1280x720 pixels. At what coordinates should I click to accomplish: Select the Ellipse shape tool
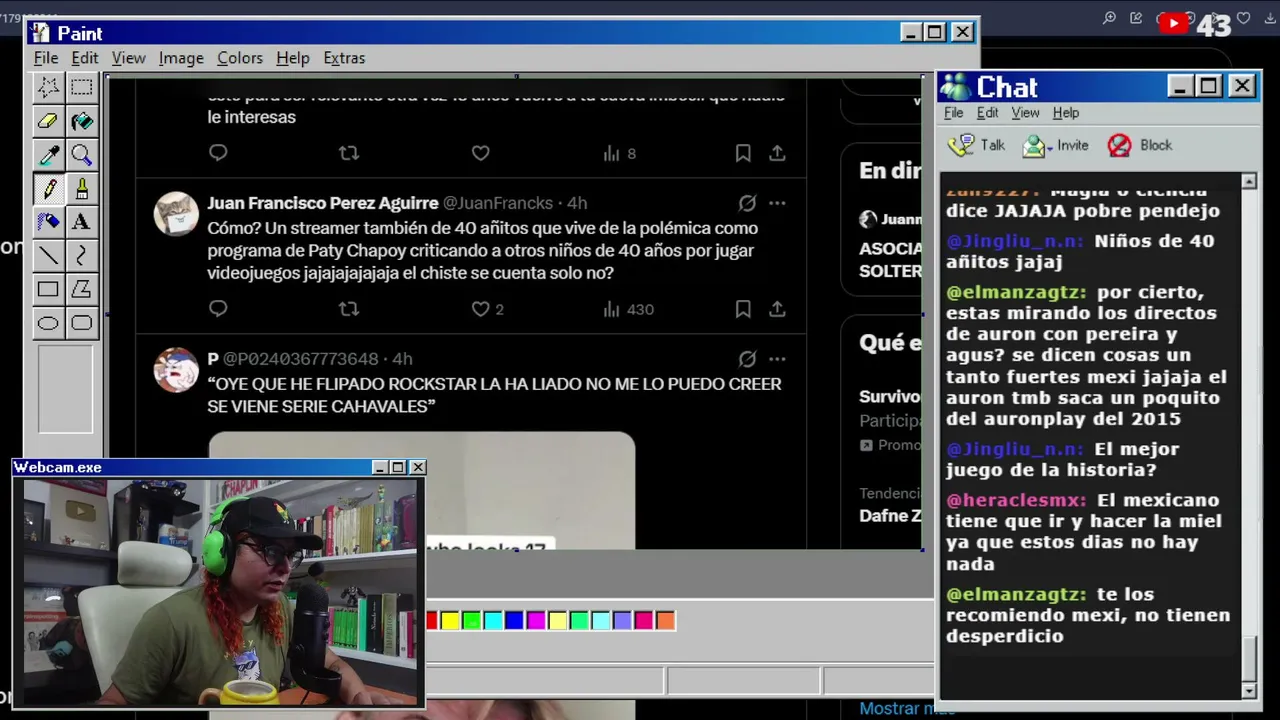[x=48, y=323]
